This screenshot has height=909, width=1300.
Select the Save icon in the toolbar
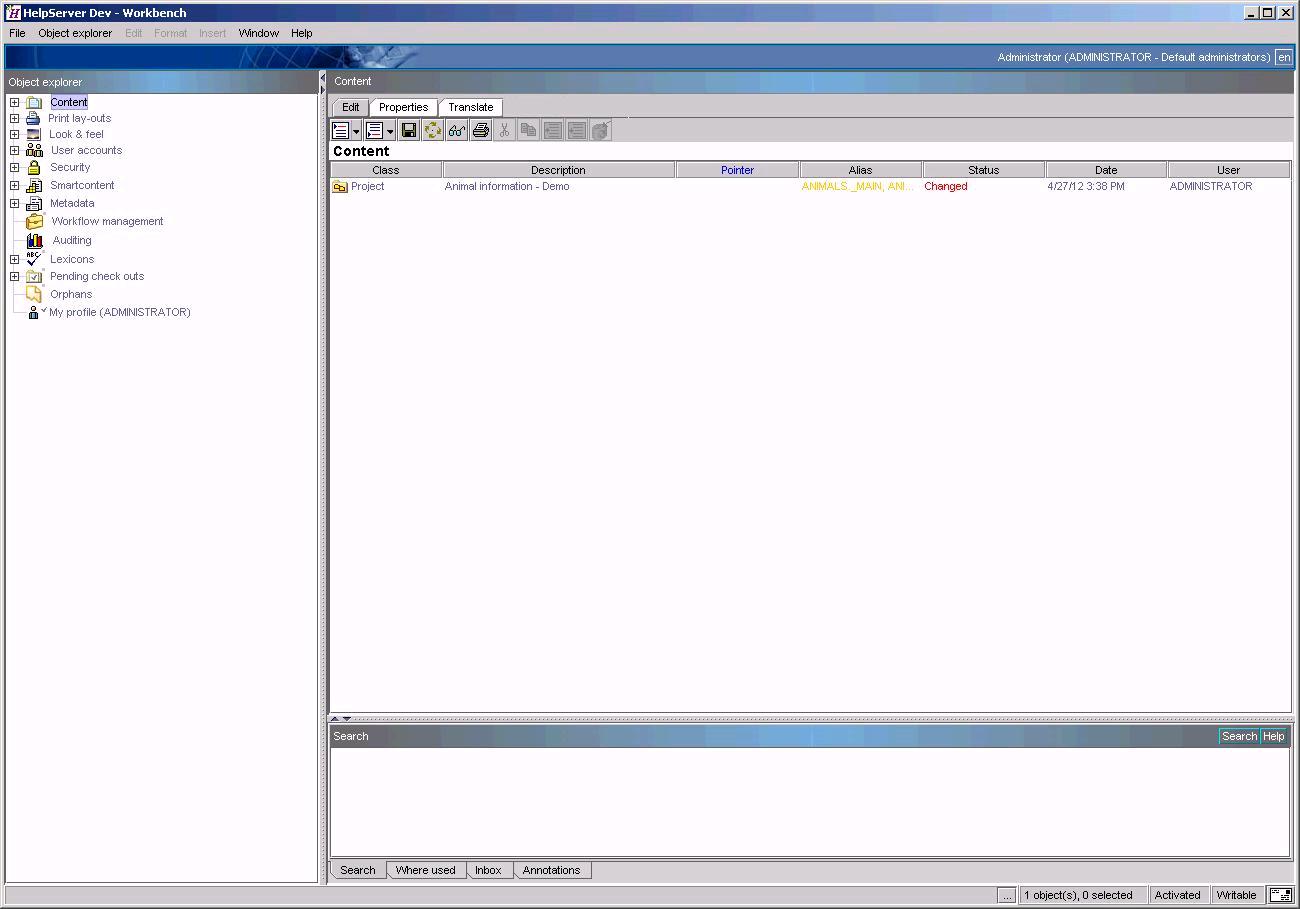(x=409, y=130)
